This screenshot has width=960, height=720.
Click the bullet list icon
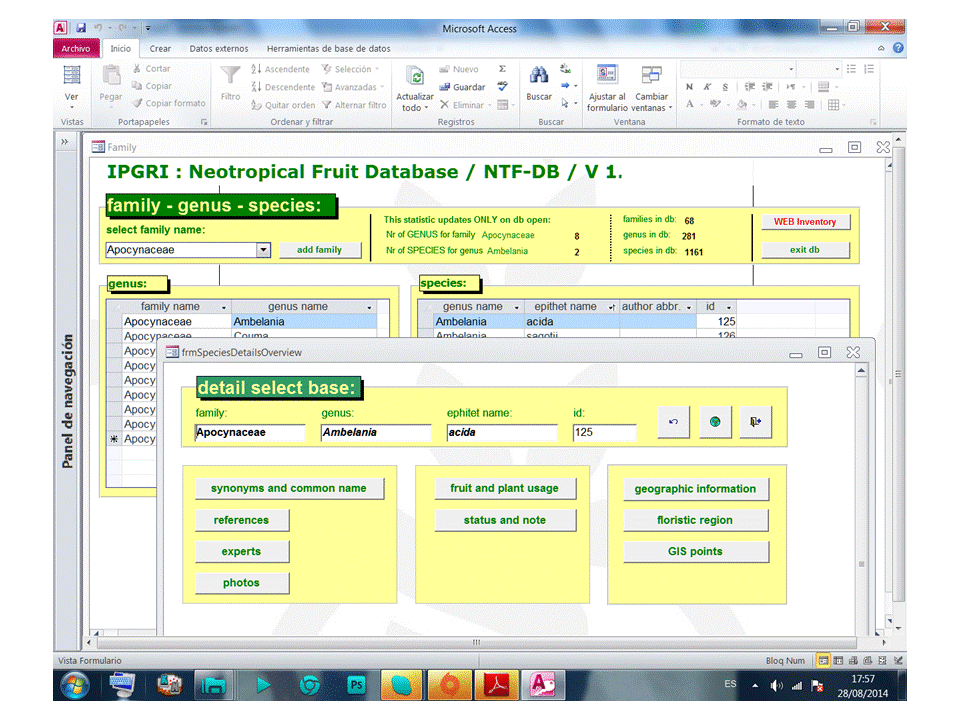(851, 69)
